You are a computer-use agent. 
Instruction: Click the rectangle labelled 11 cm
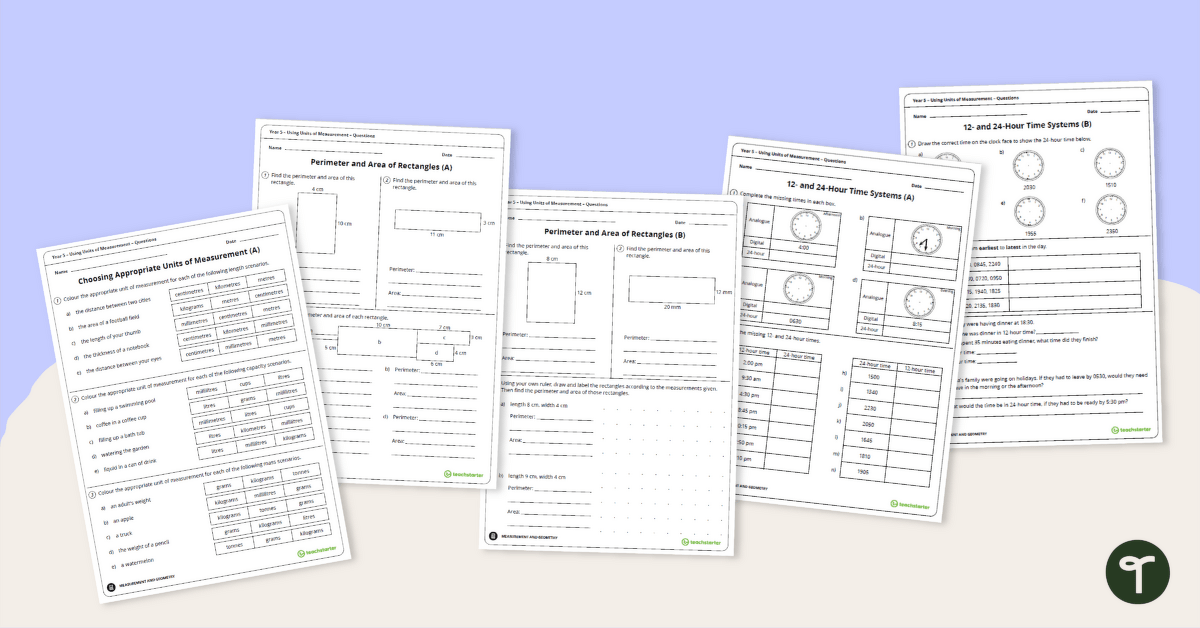coord(436,220)
